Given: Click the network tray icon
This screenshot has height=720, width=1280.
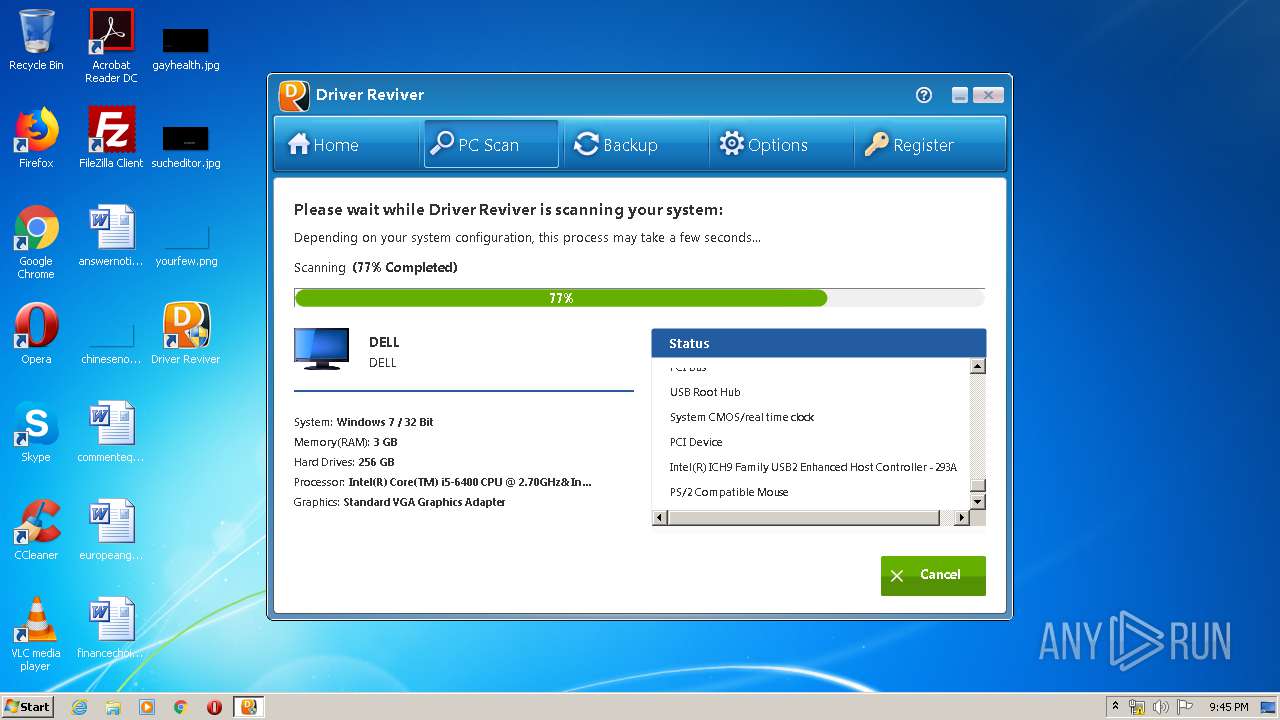Looking at the screenshot, I should 1137,707.
